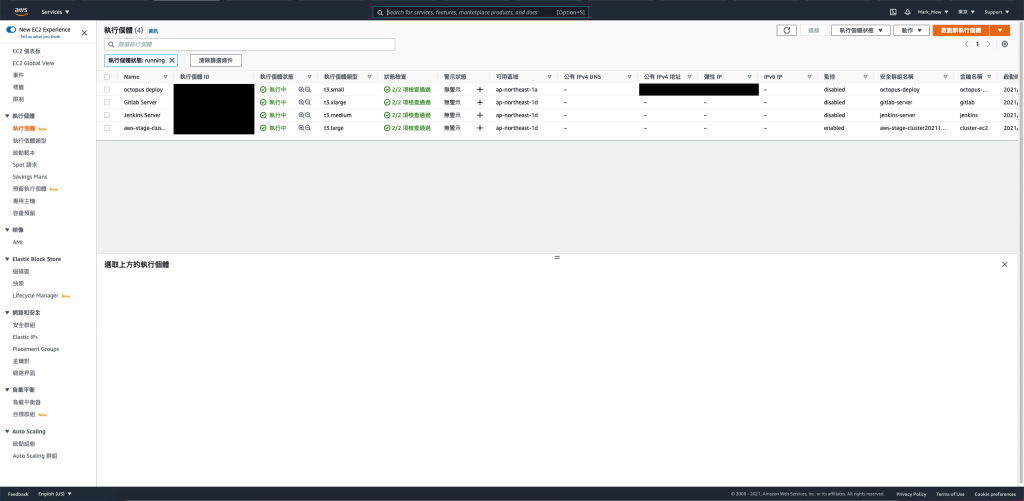Open the Privacy Policy footer link

[x=911, y=494]
